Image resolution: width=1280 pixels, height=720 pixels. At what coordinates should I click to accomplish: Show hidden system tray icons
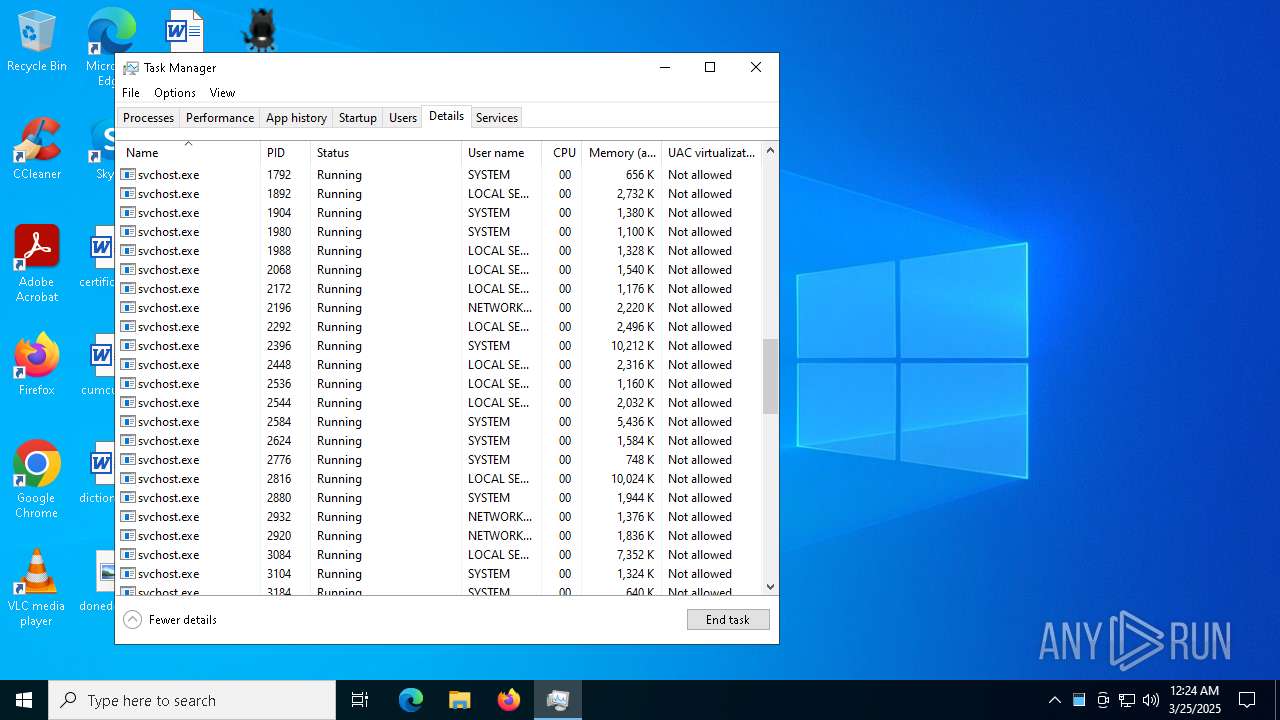pos(1054,700)
